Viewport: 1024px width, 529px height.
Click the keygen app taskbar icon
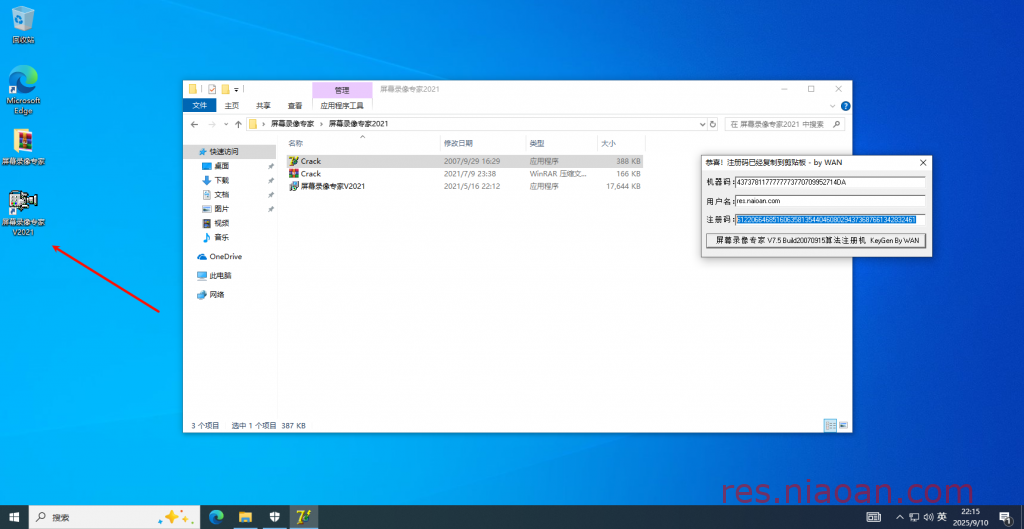(303, 517)
